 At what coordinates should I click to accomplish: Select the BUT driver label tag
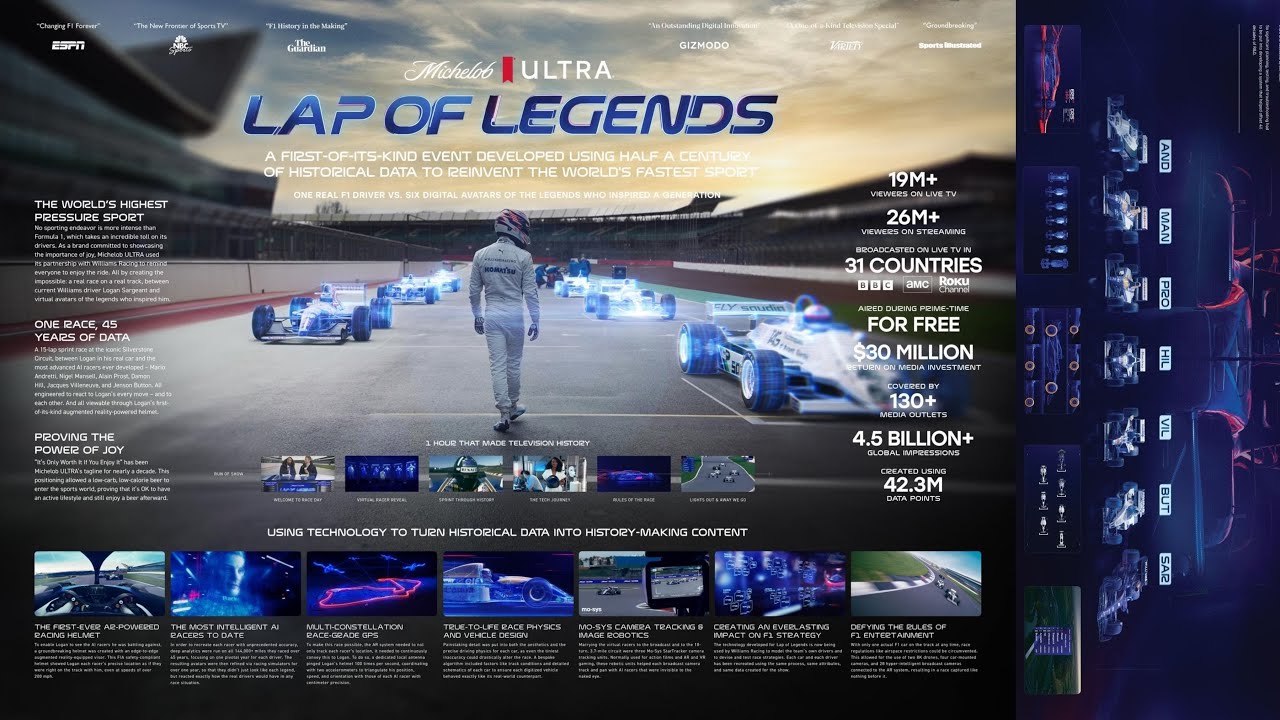point(1165,498)
